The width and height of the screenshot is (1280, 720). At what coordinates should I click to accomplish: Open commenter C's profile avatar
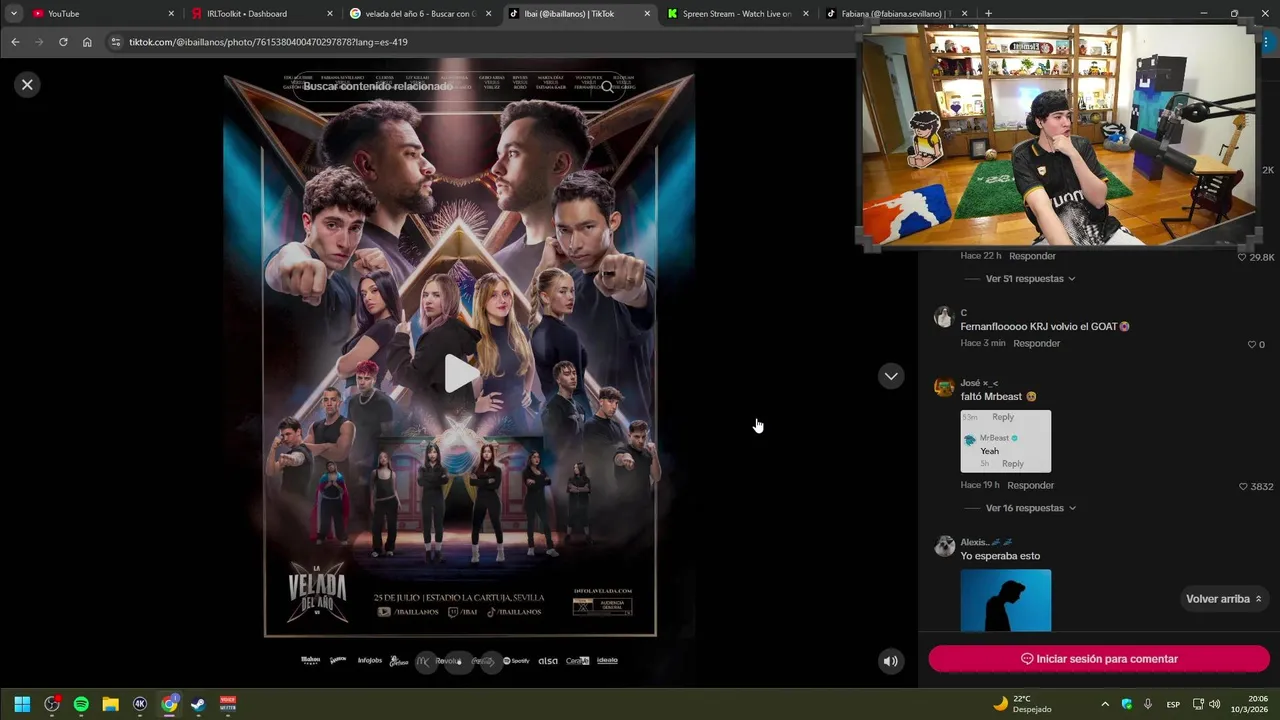point(944,317)
